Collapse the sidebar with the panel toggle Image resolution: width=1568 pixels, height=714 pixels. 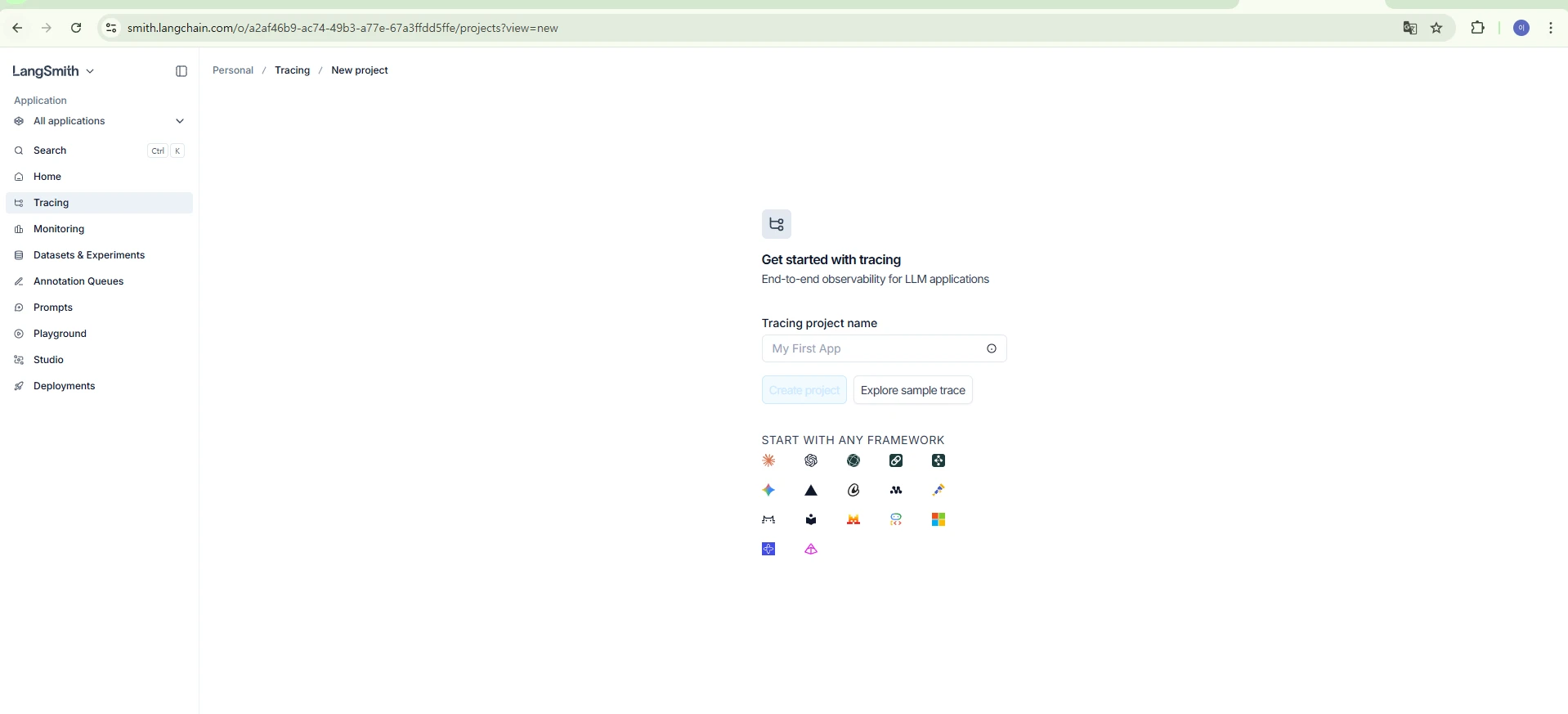coord(181,71)
